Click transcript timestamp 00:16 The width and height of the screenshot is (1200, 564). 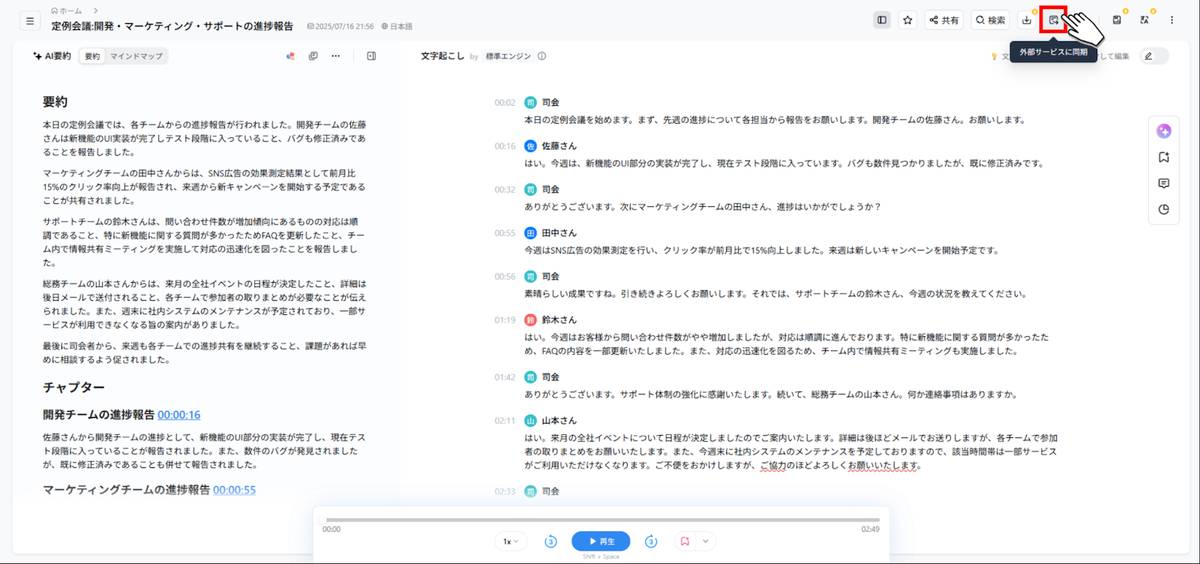pyautogui.click(x=505, y=145)
